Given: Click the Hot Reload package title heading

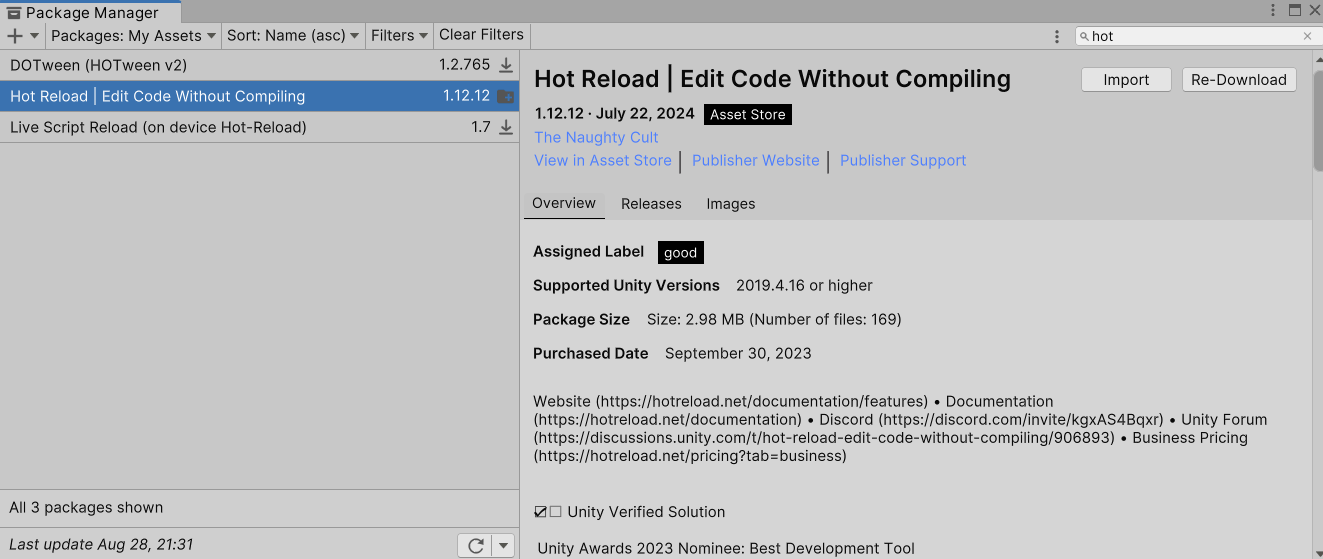Looking at the screenshot, I should [x=772, y=79].
